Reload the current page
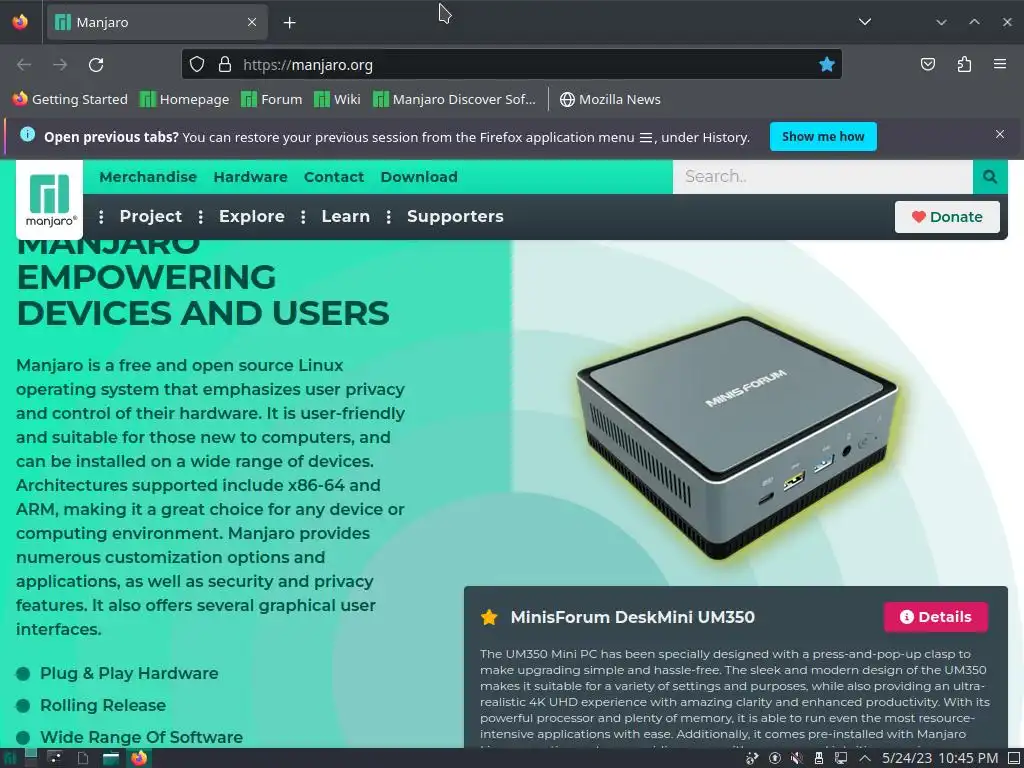This screenshot has height=768, width=1024. click(x=96, y=65)
